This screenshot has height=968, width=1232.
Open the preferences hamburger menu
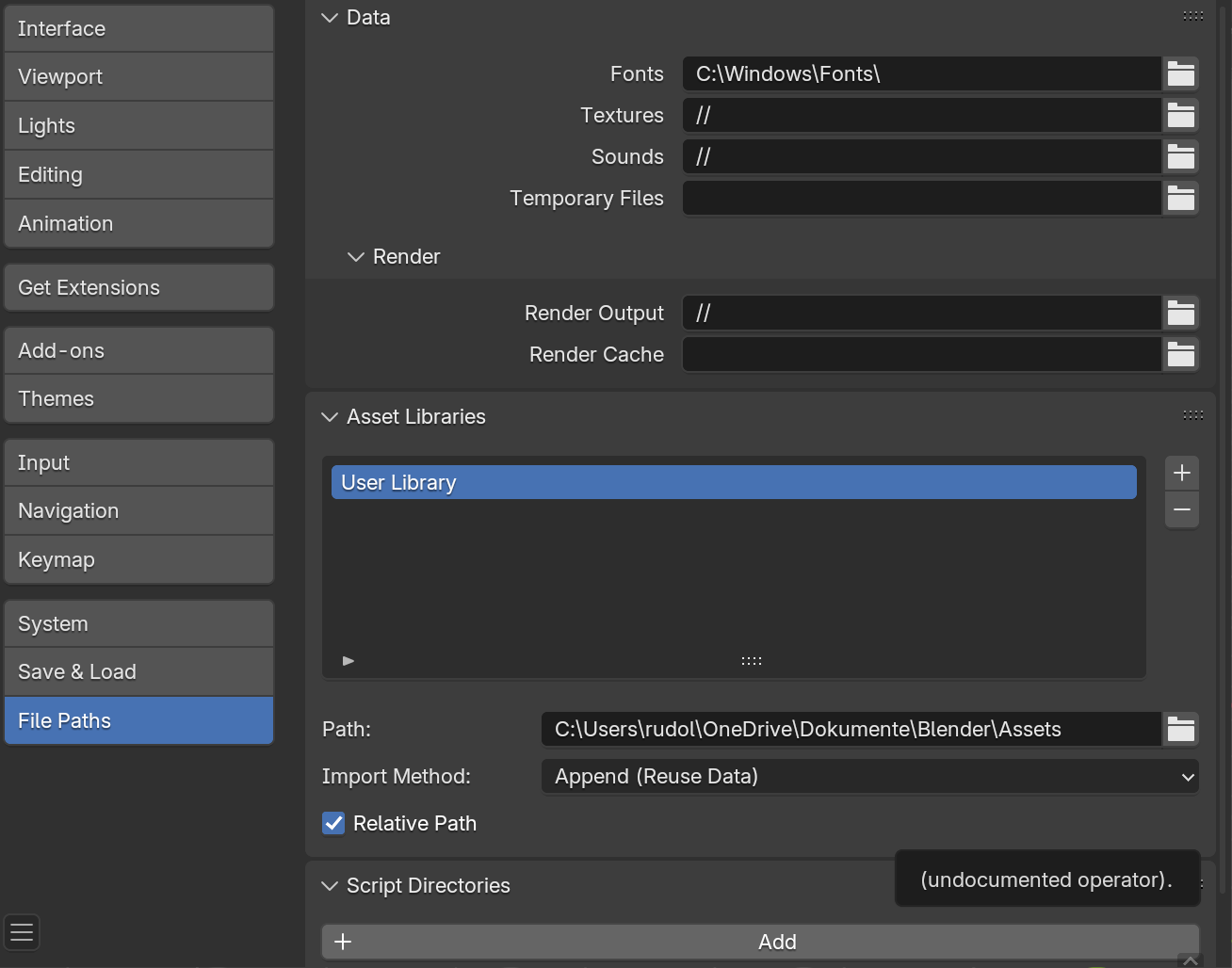pyautogui.click(x=22, y=932)
